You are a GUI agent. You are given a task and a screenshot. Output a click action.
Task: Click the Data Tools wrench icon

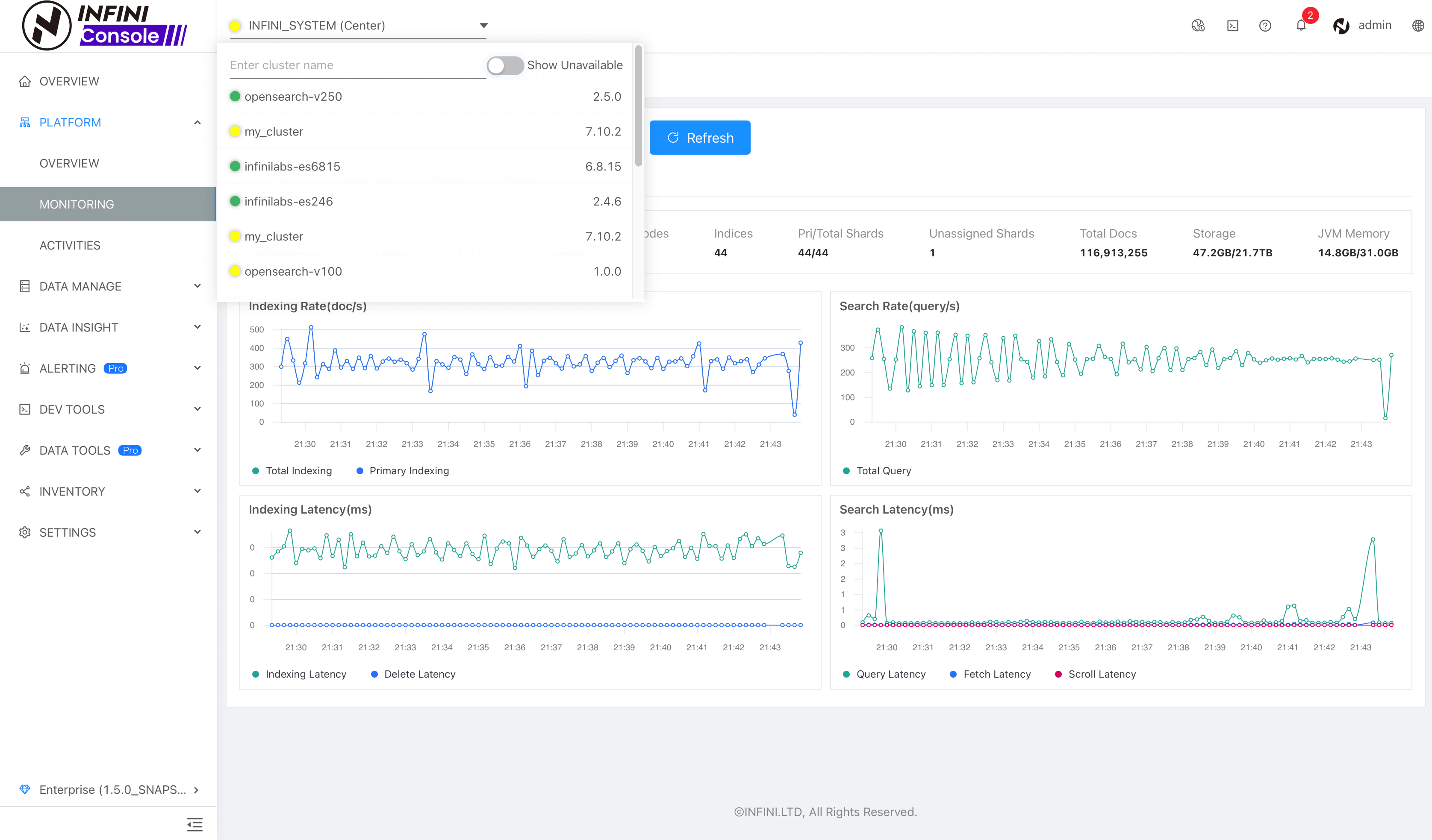24,450
